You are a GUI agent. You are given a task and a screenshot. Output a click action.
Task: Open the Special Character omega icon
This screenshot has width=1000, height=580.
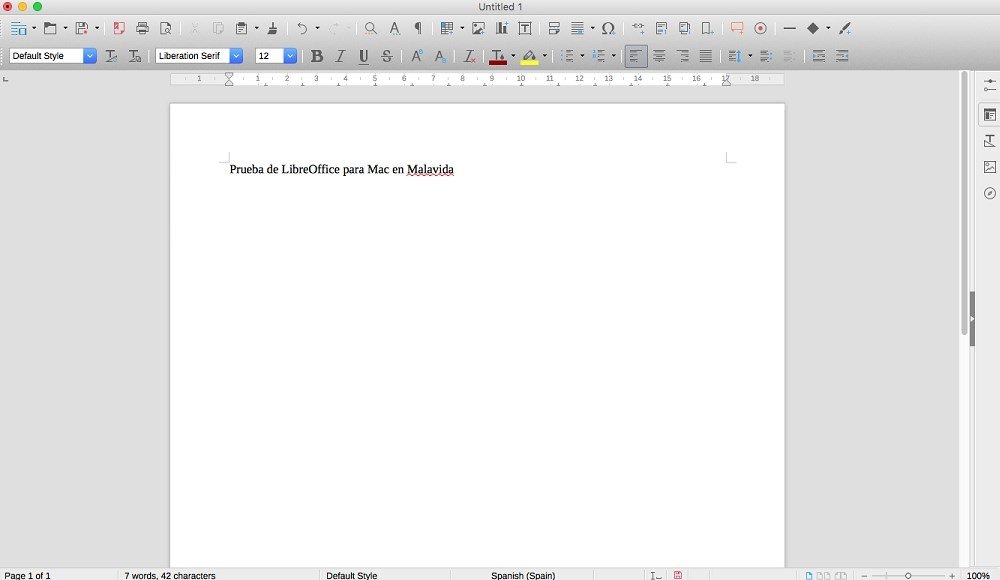[608, 28]
